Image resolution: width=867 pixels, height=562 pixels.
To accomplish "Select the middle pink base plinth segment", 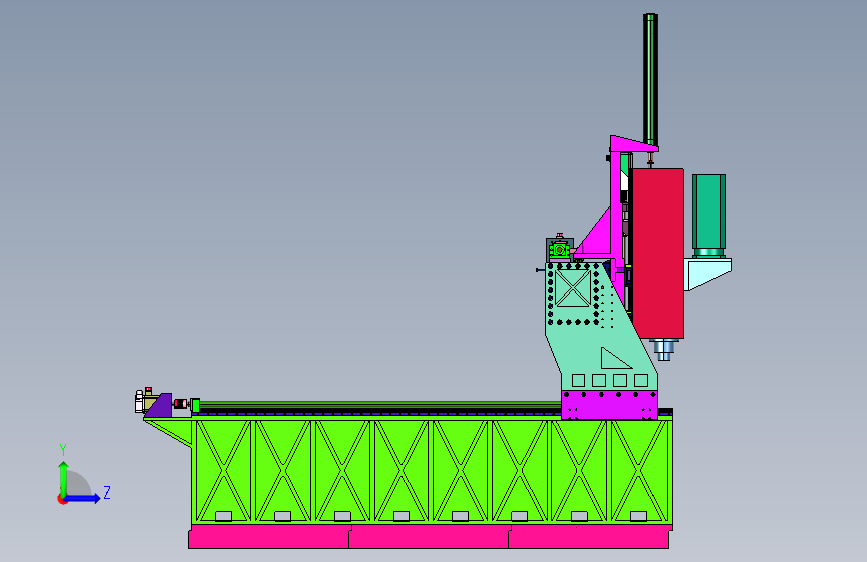I will pyautogui.click(x=429, y=537).
